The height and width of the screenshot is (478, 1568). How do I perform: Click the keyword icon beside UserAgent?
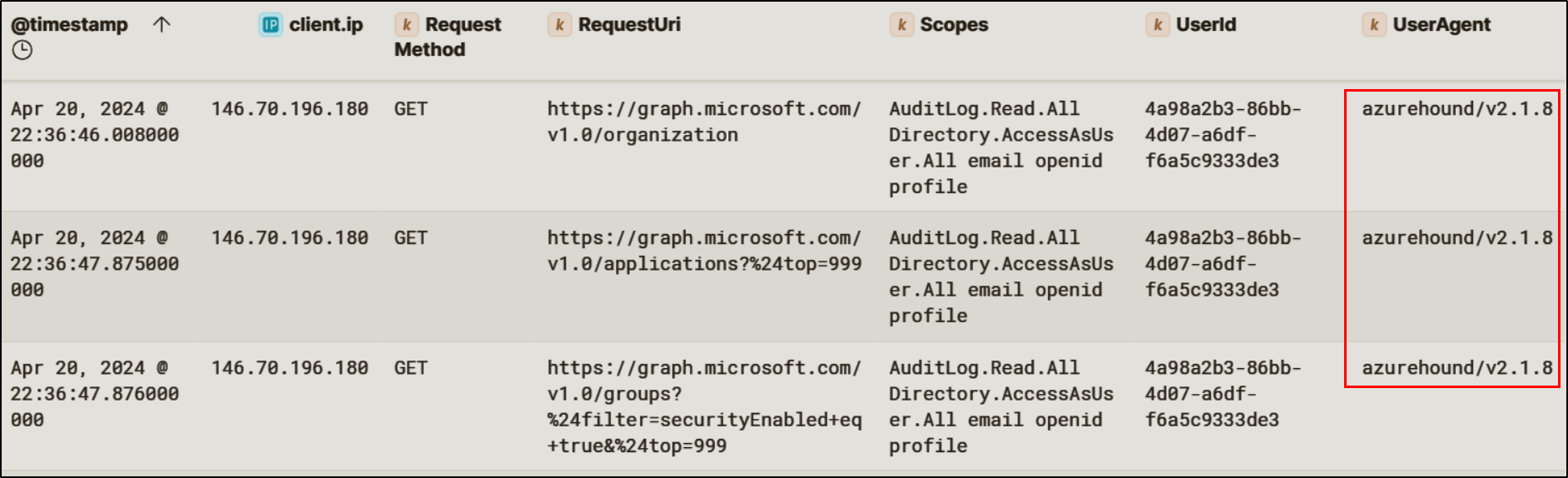tap(1374, 25)
